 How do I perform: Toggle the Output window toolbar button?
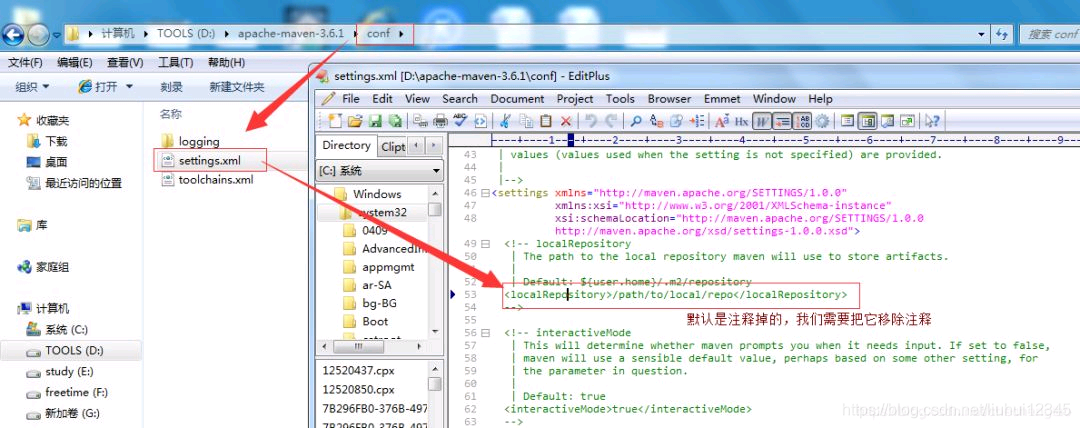[x=889, y=121]
